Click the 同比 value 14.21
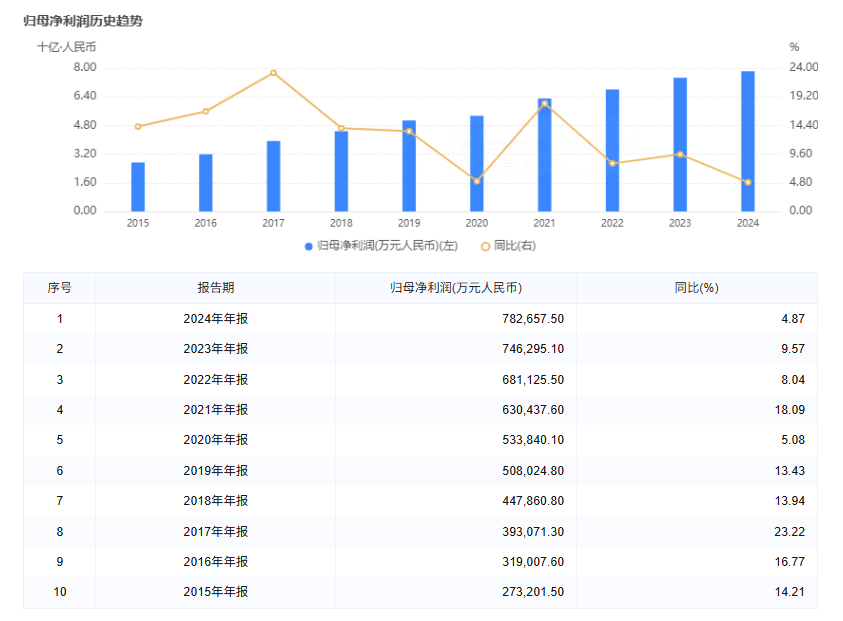 point(789,591)
